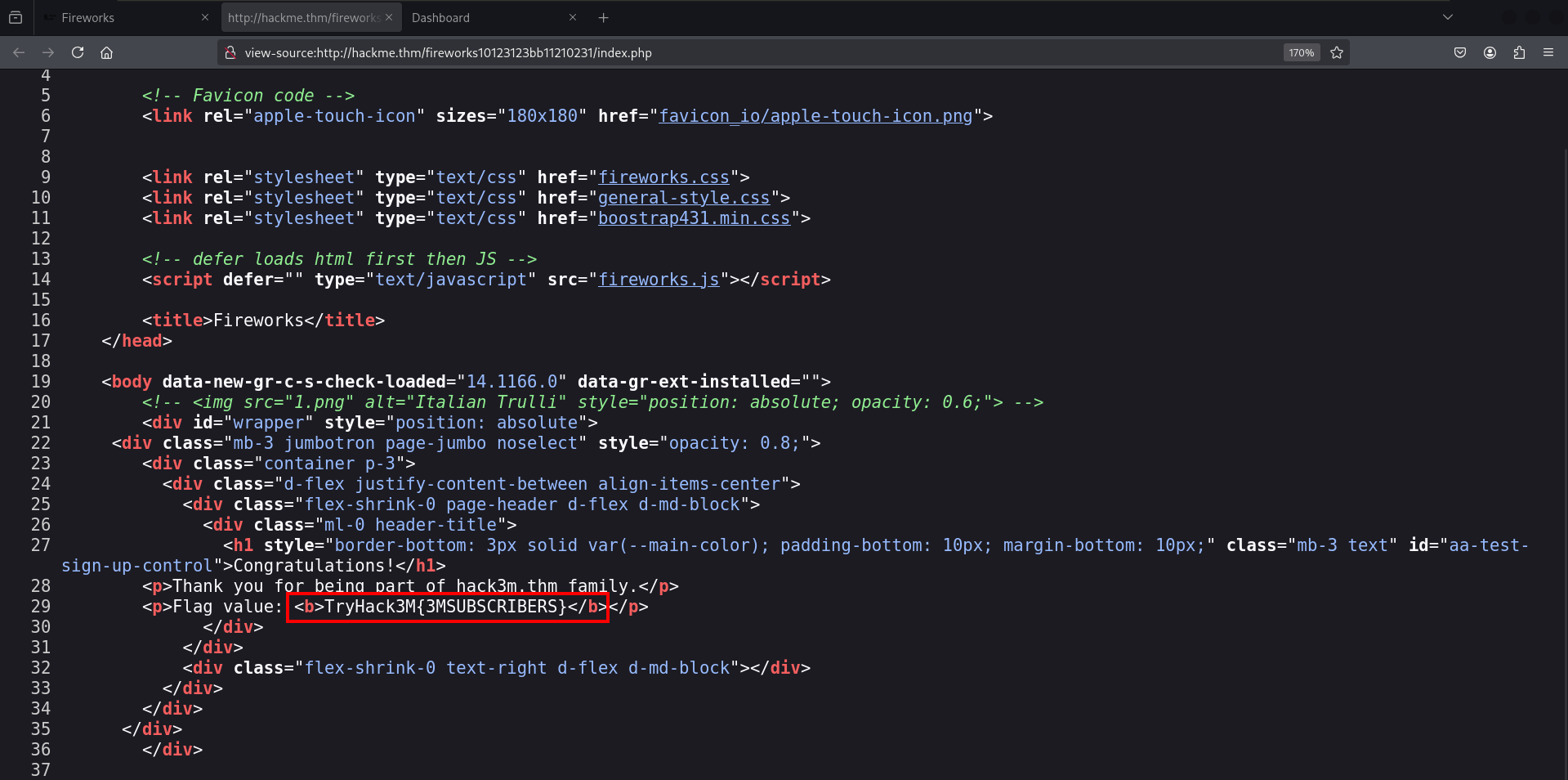Open the fireworks.css stylesheet link
This screenshot has width=1568, height=780.
[x=663, y=177]
